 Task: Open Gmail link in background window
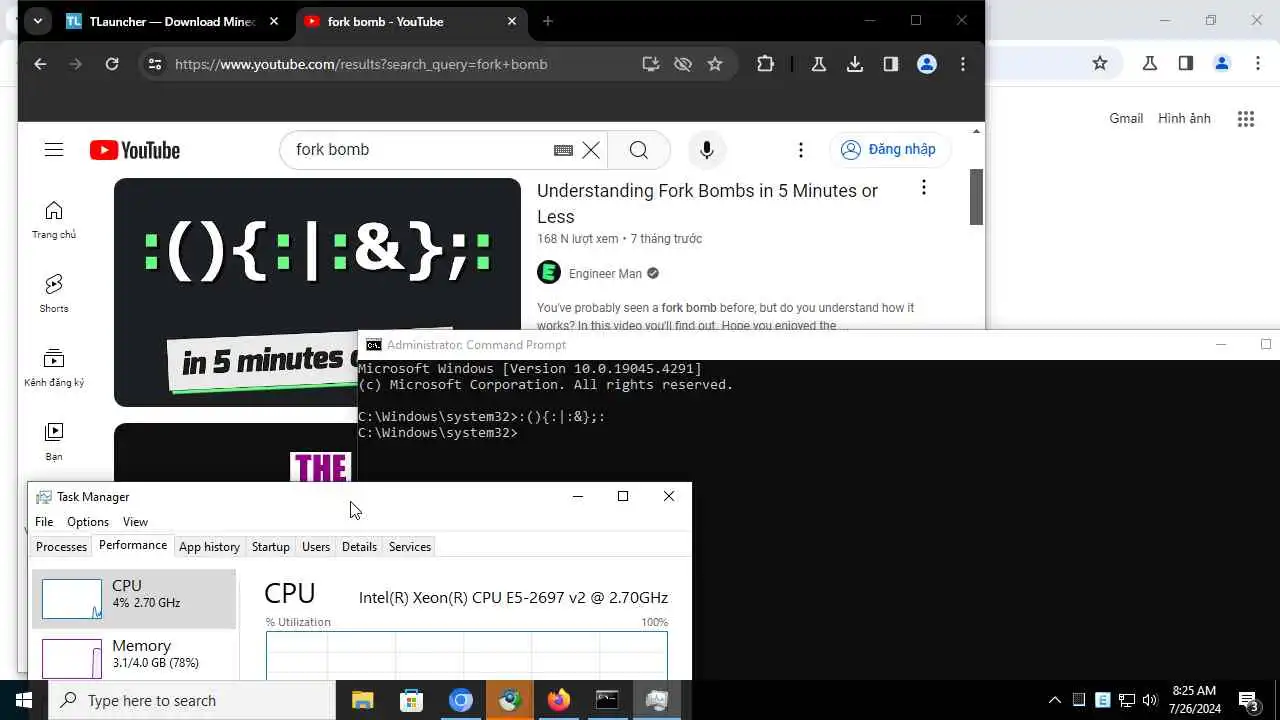coord(1126,118)
